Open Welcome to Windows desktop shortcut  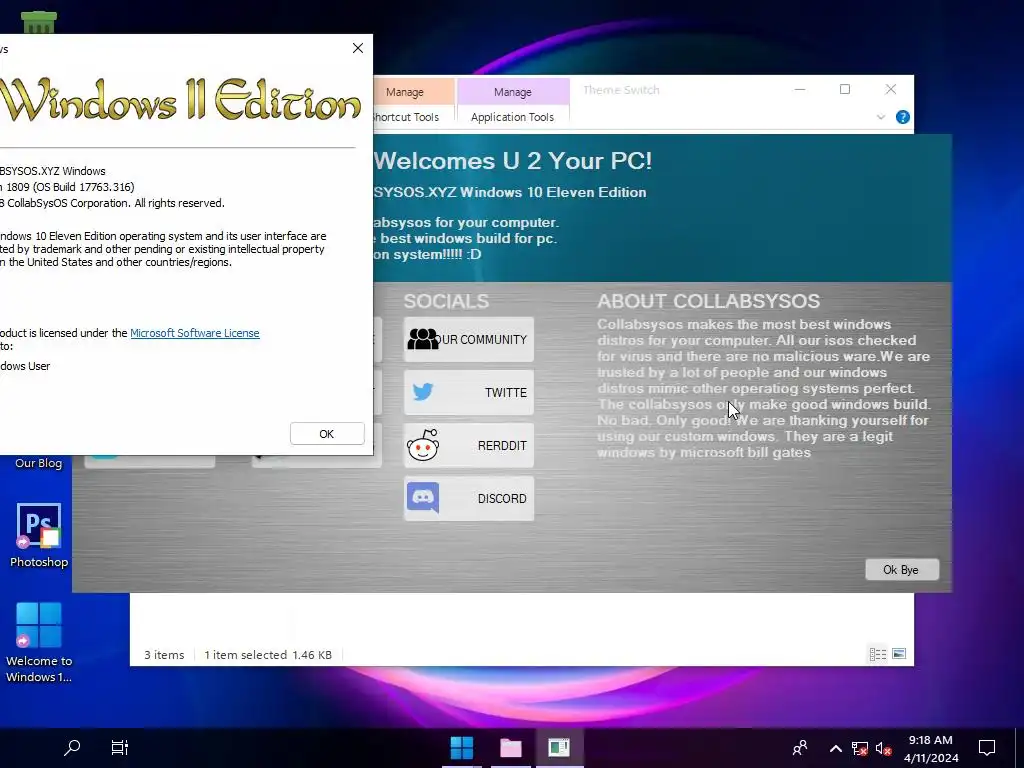(x=39, y=643)
